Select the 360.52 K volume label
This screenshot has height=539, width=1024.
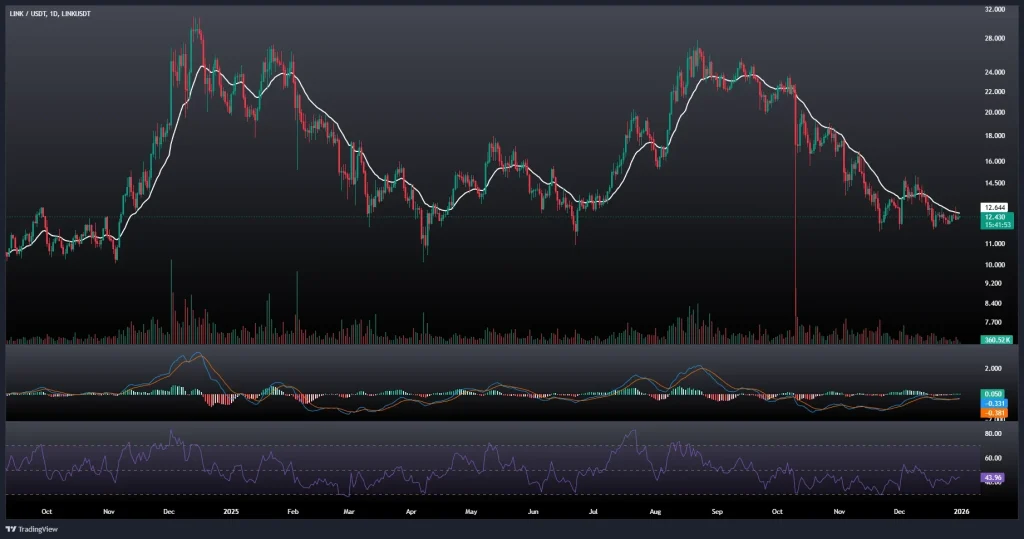tap(996, 340)
